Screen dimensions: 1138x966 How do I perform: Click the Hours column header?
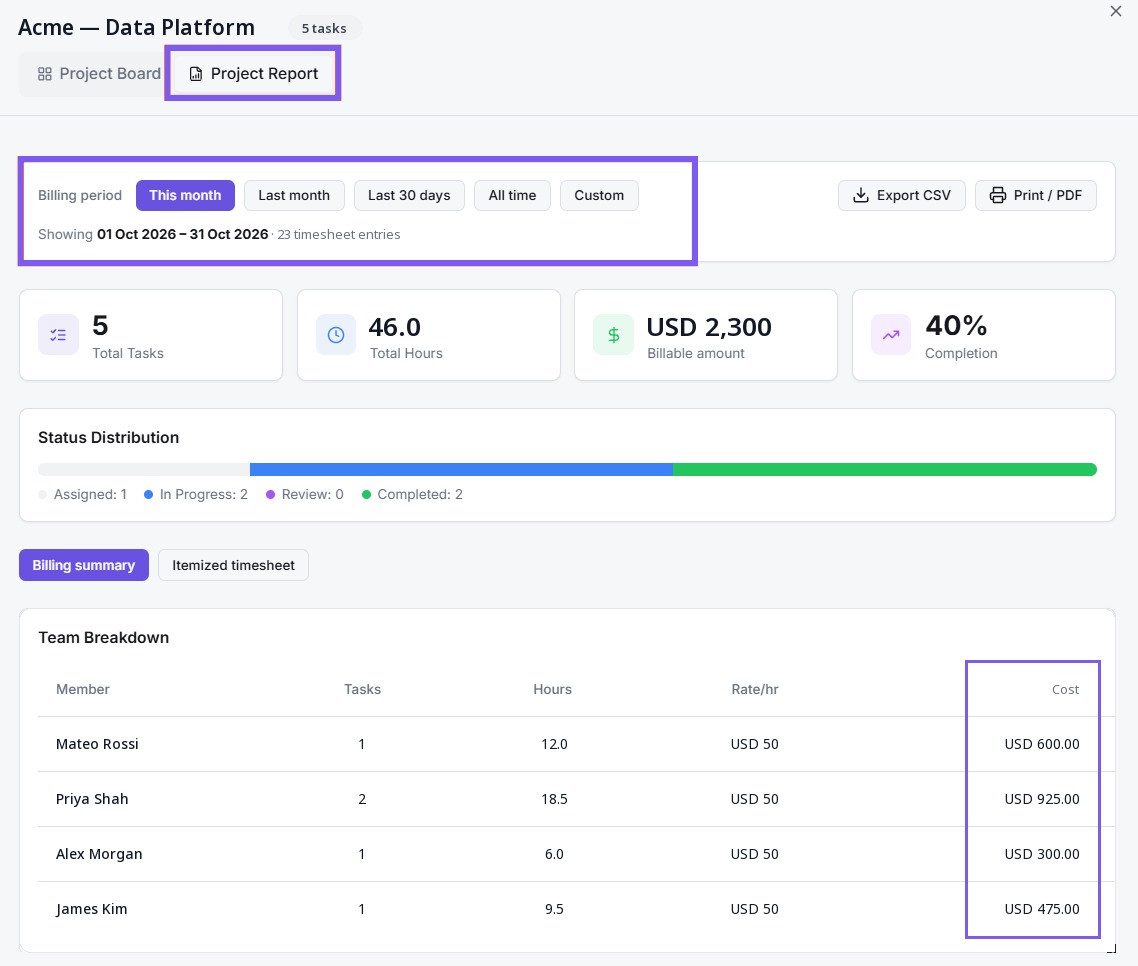point(552,689)
